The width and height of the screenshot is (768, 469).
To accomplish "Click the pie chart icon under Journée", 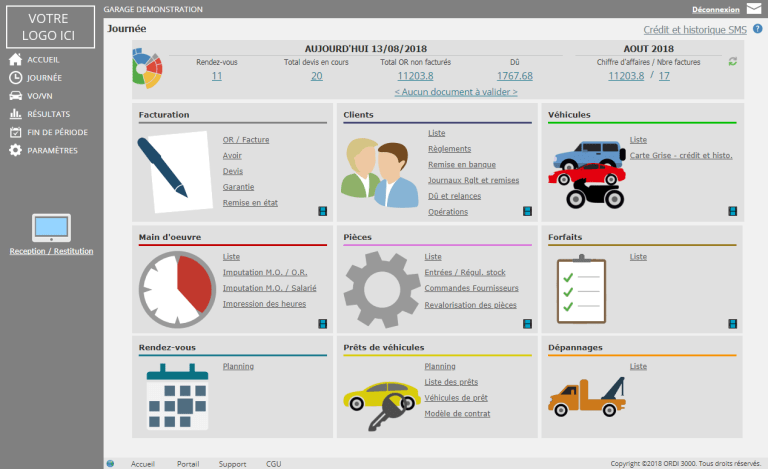I will pyautogui.click(x=147, y=66).
